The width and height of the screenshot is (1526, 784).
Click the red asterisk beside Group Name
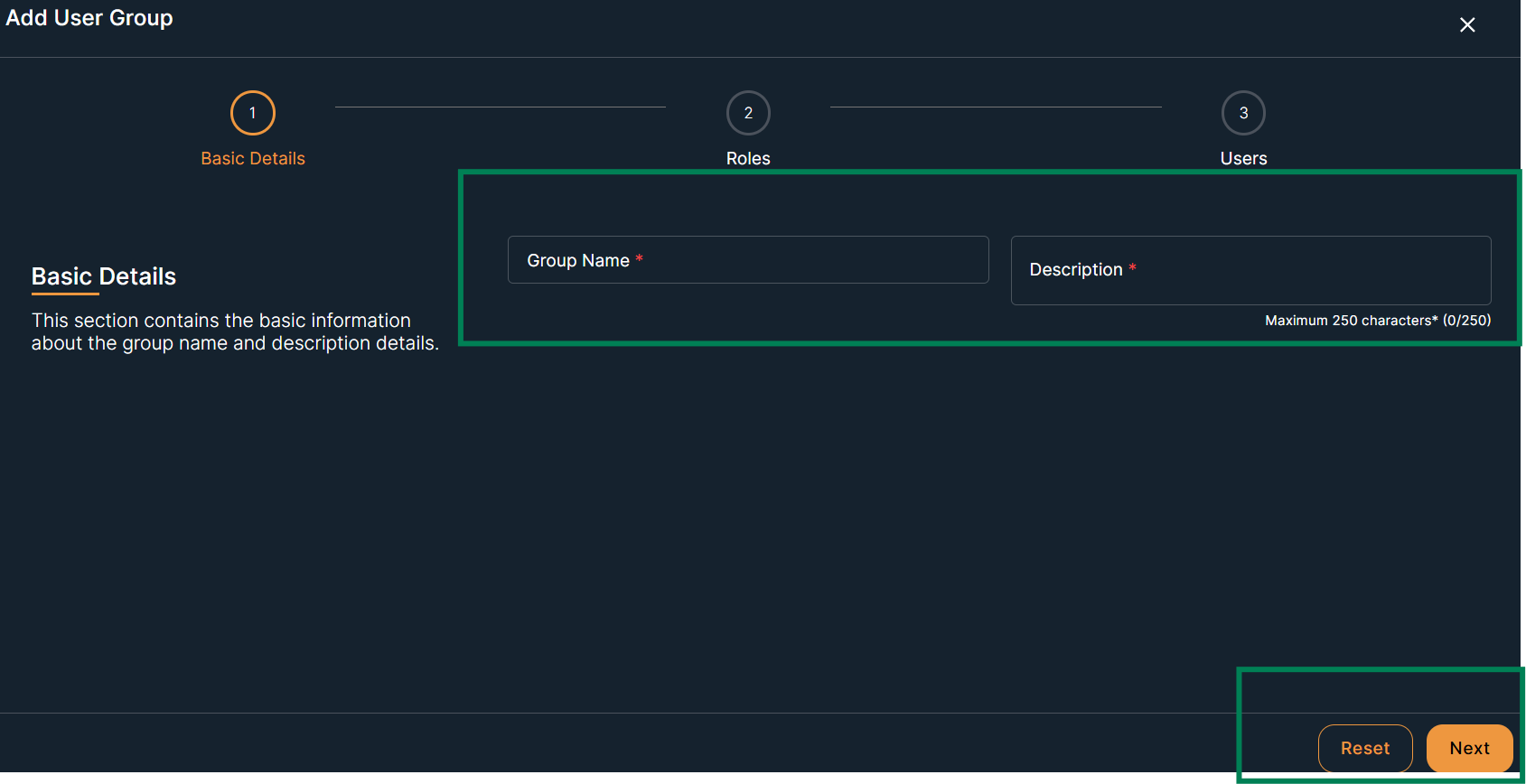point(639,260)
